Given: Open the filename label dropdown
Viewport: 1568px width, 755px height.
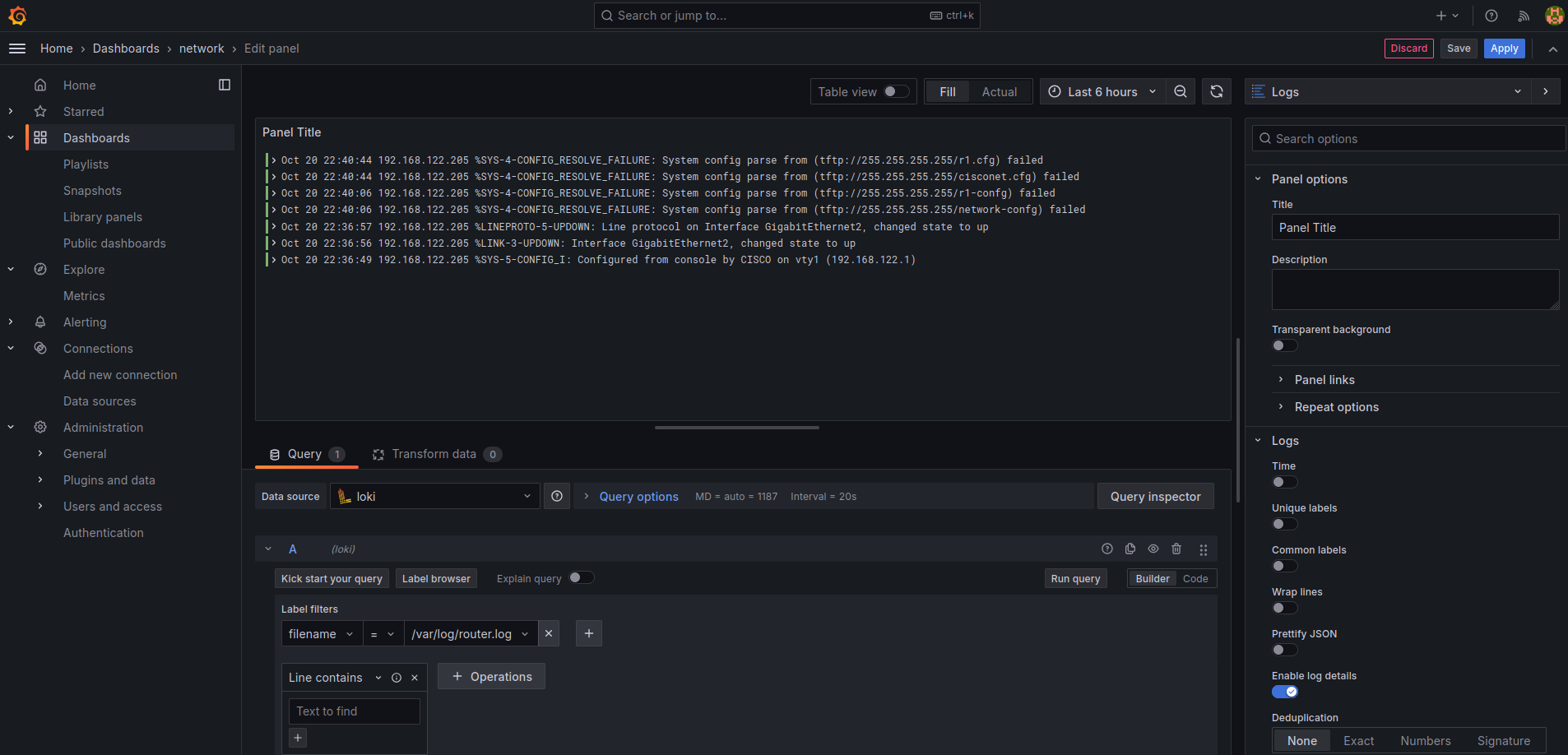Looking at the screenshot, I should tap(321, 633).
